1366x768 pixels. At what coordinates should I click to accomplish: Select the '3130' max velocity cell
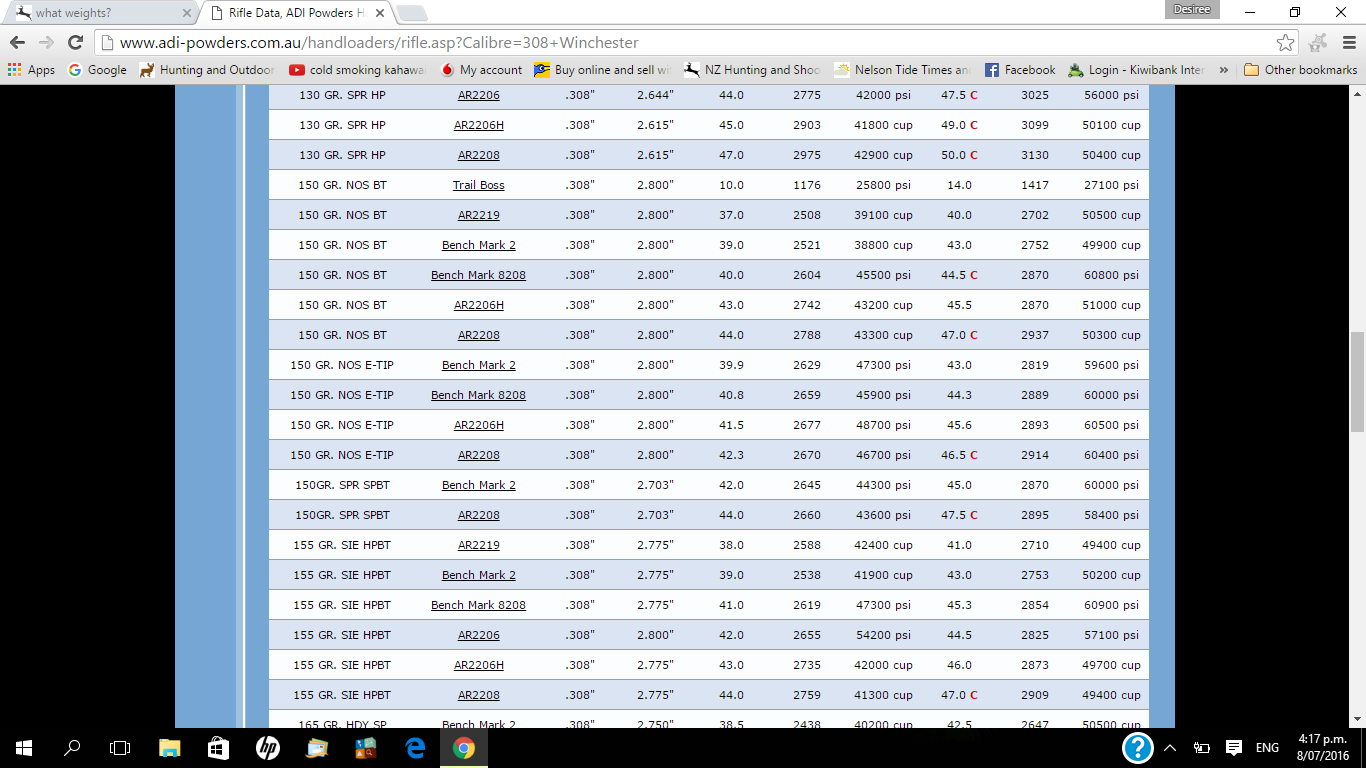(1034, 155)
